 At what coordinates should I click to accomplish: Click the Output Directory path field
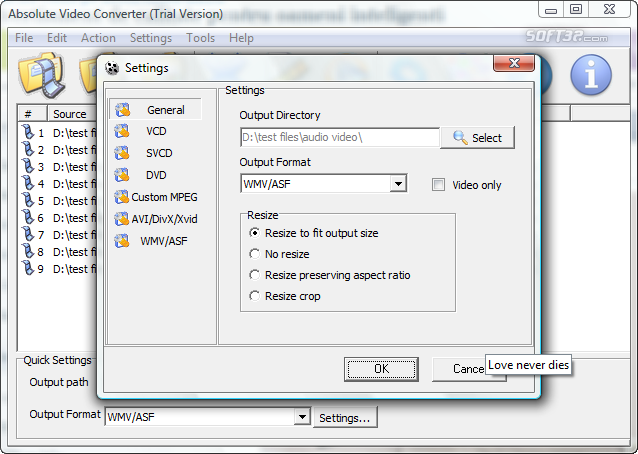coord(340,137)
